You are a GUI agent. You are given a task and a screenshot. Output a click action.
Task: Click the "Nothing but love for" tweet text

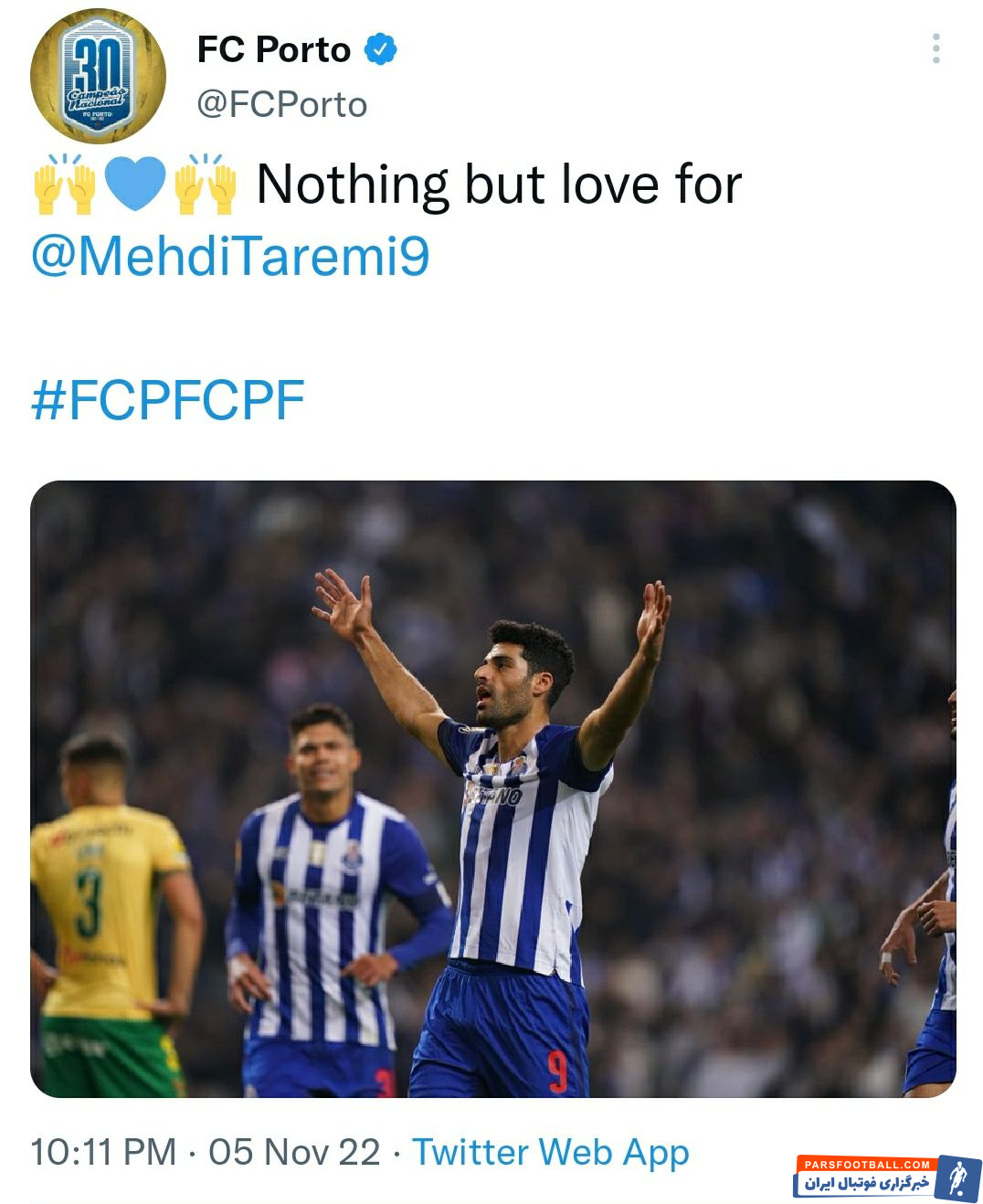point(499,185)
